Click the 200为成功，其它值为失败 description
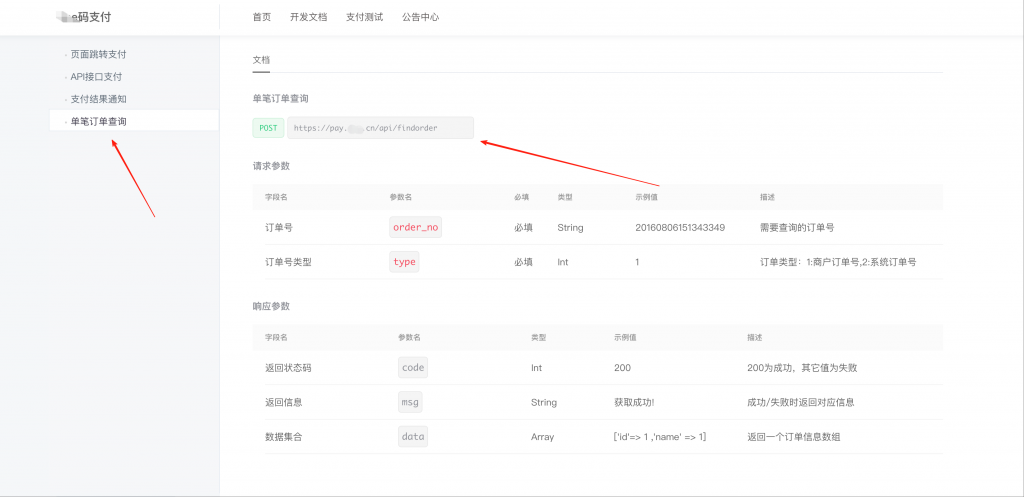Viewport: 1024px width, 497px height. point(802,368)
